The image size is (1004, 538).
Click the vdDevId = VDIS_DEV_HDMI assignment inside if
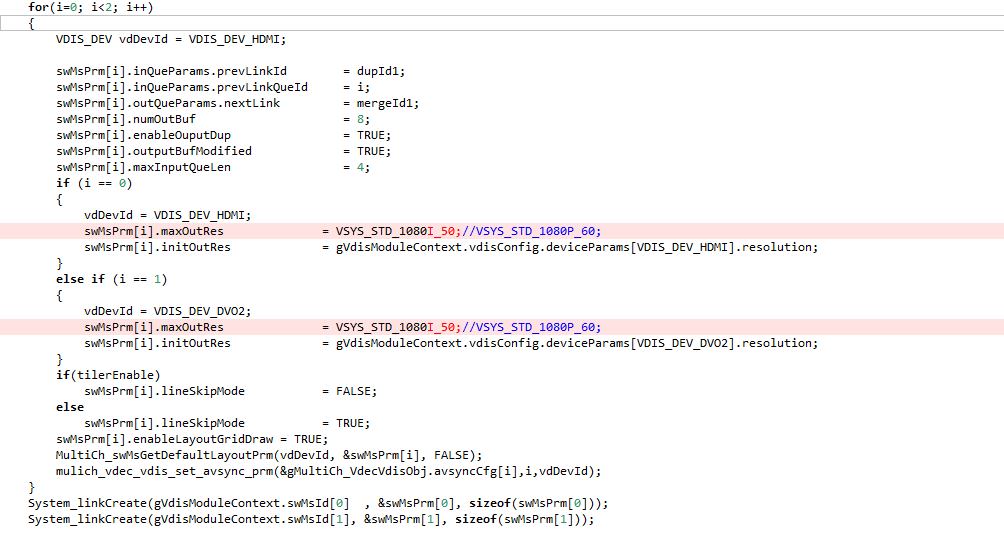pyautogui.click(x=168, y=215)
